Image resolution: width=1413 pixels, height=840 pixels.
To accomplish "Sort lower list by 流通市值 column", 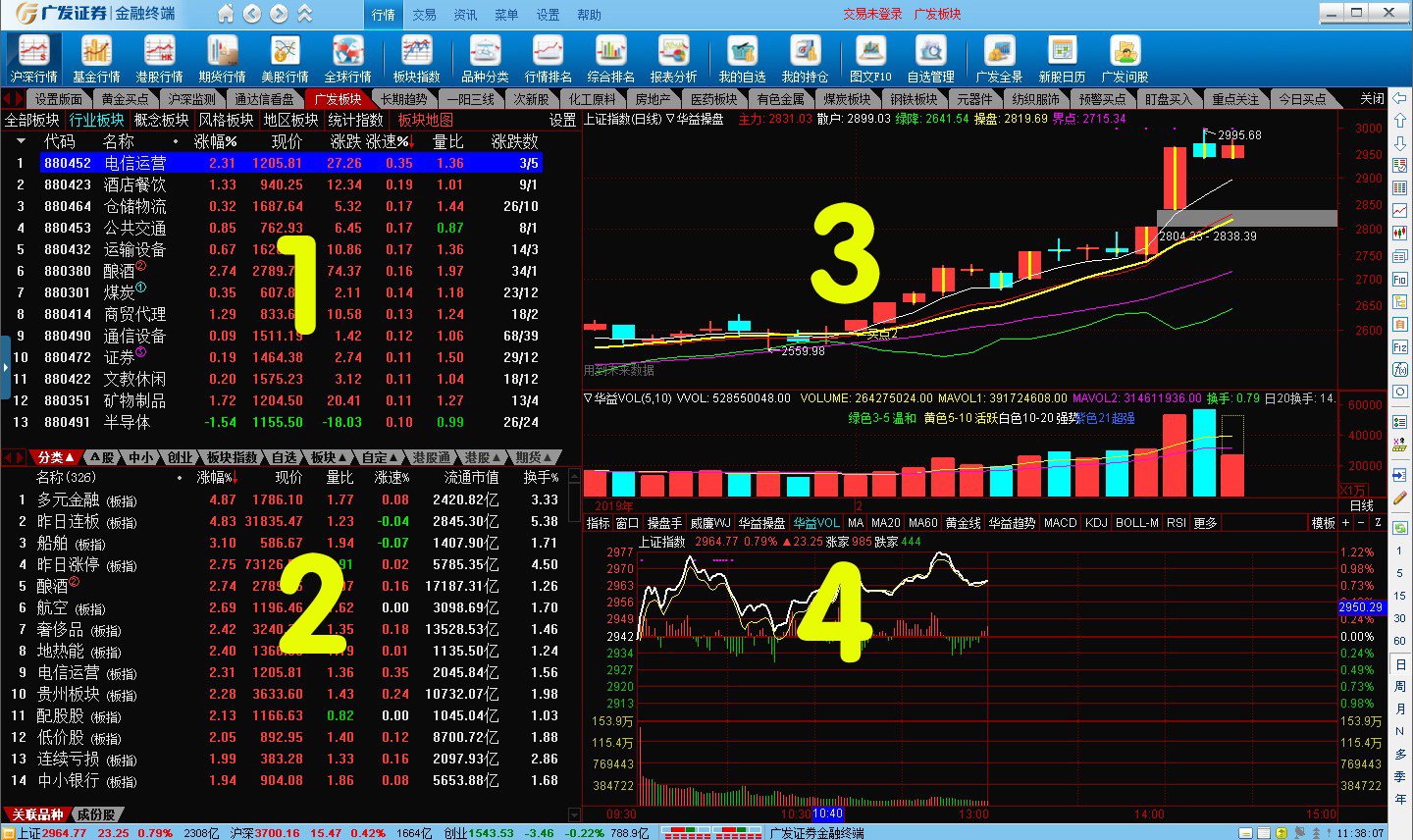I will tap(472, 477).
